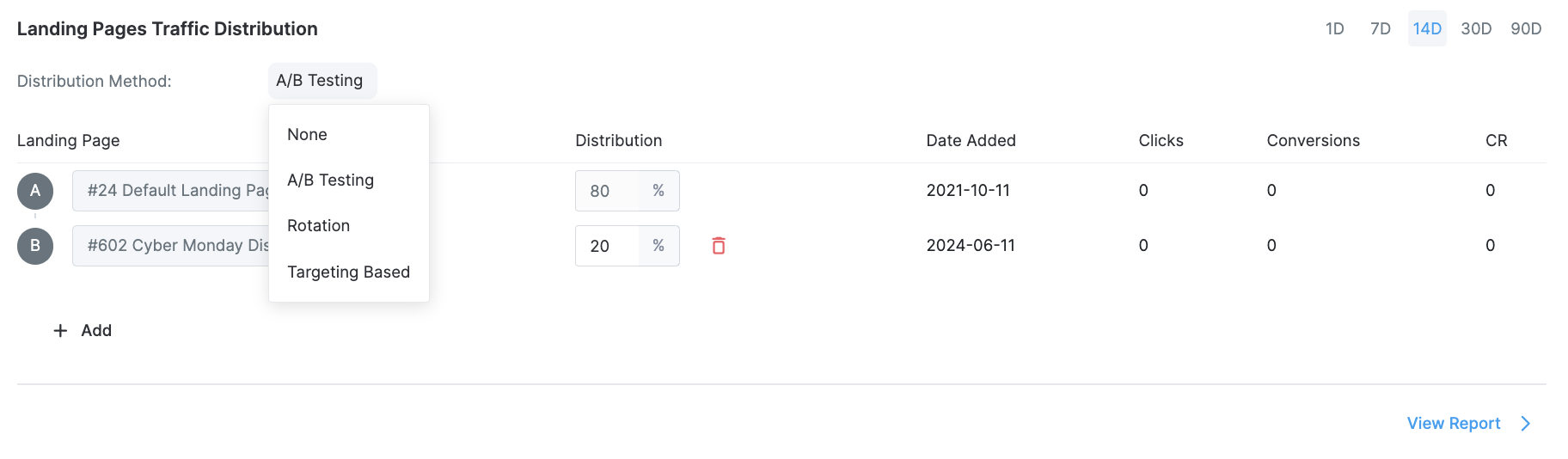Image resolution: width=1568 pixels, height=459 pixels.
Task: Open the Distribution Method A/B Testing dropdown
Action: 322,81
